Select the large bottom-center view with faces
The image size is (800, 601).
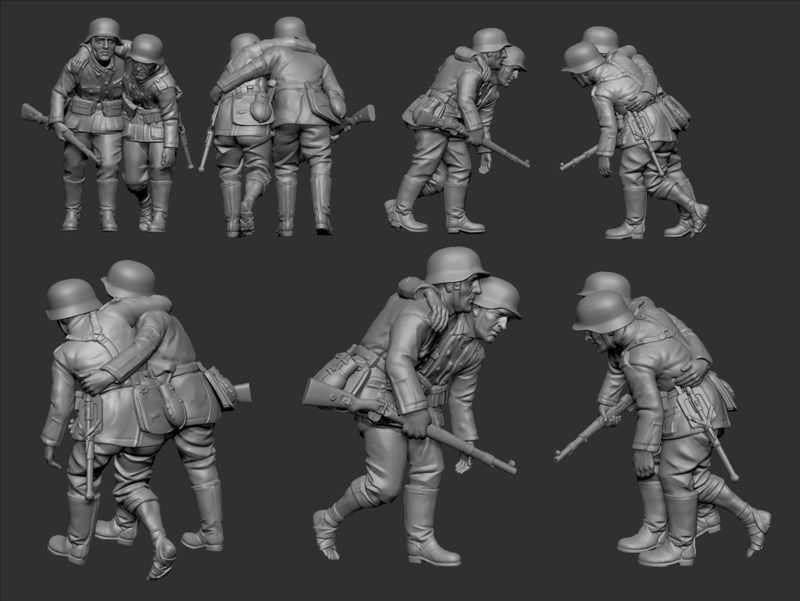pos(412,406)
